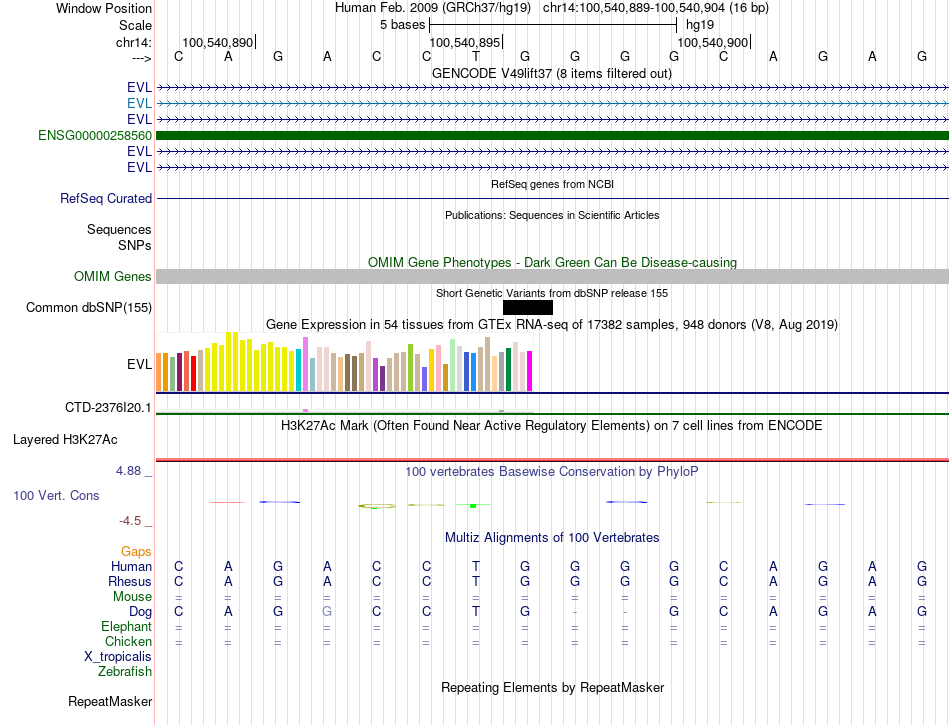
Task: Click the Window Position label
Action: coord(104,8)
